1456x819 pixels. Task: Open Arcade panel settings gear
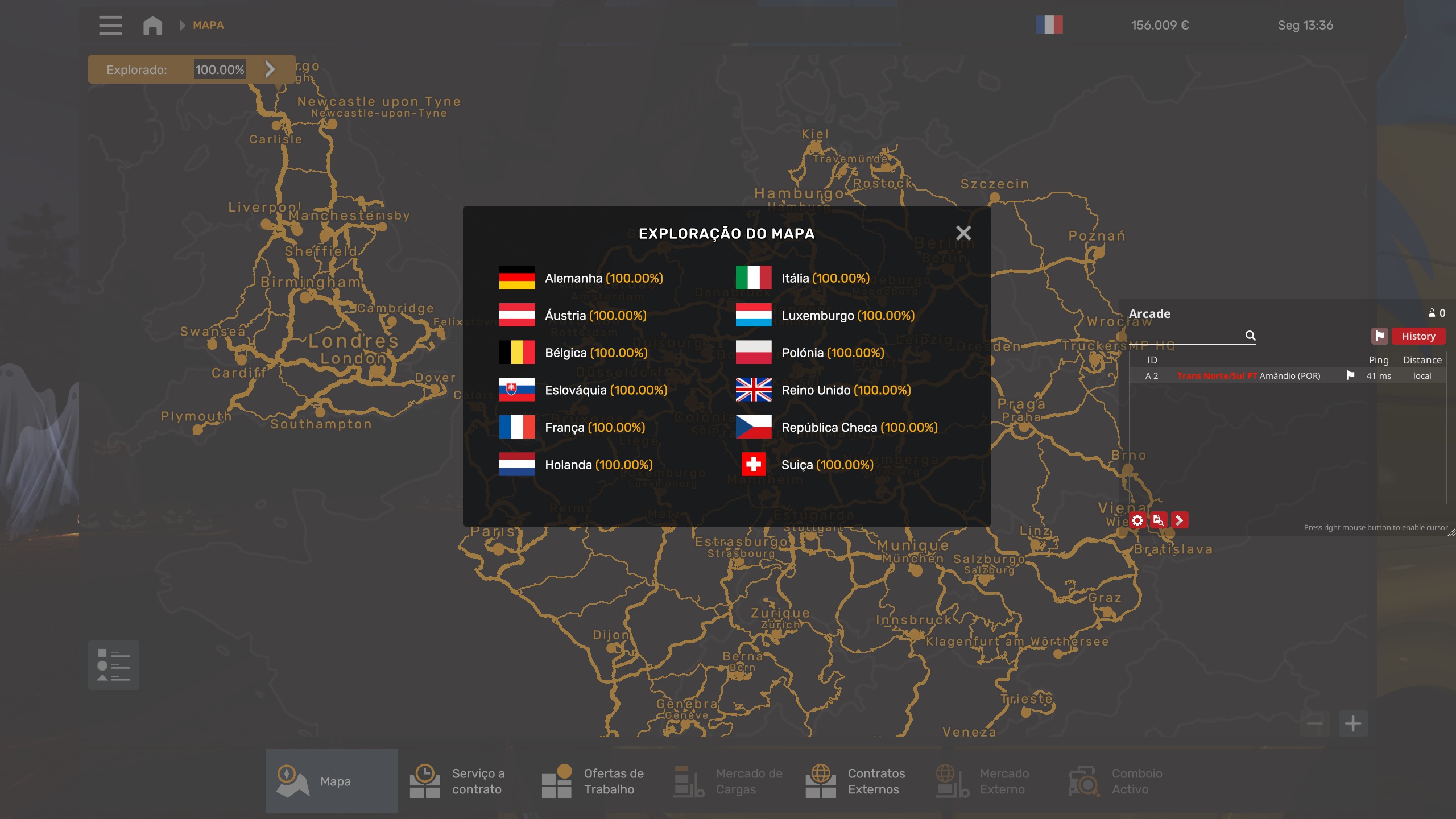tap(1137, 520)
